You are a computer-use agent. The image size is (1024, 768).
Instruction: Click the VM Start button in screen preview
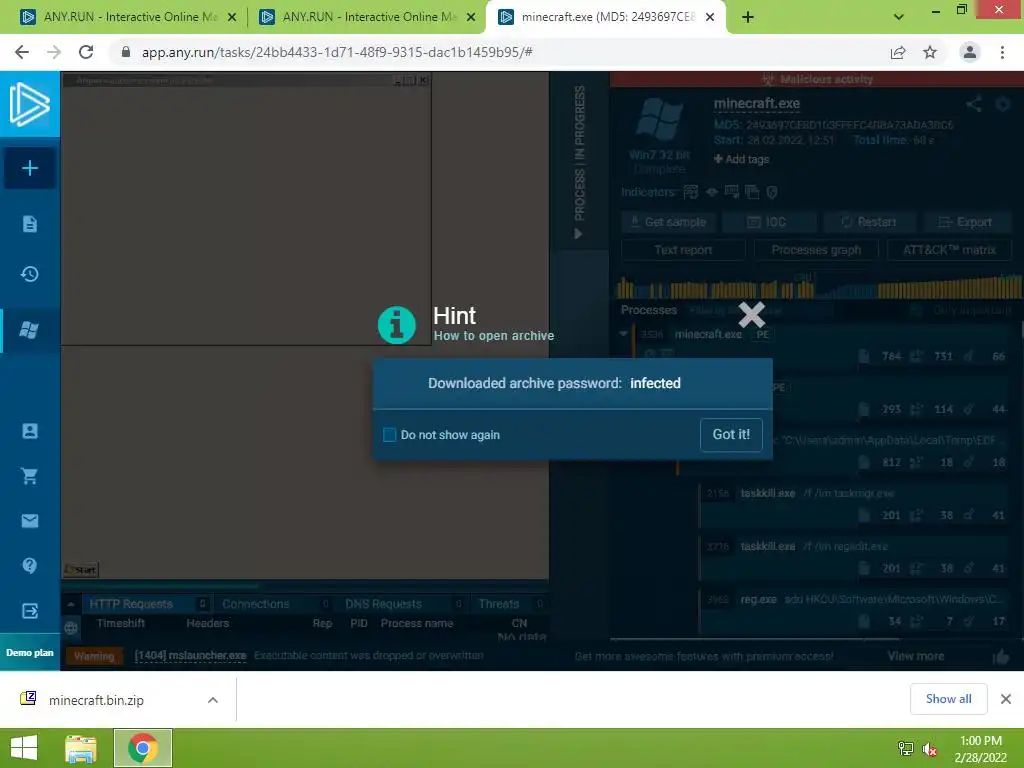point(80,569)
